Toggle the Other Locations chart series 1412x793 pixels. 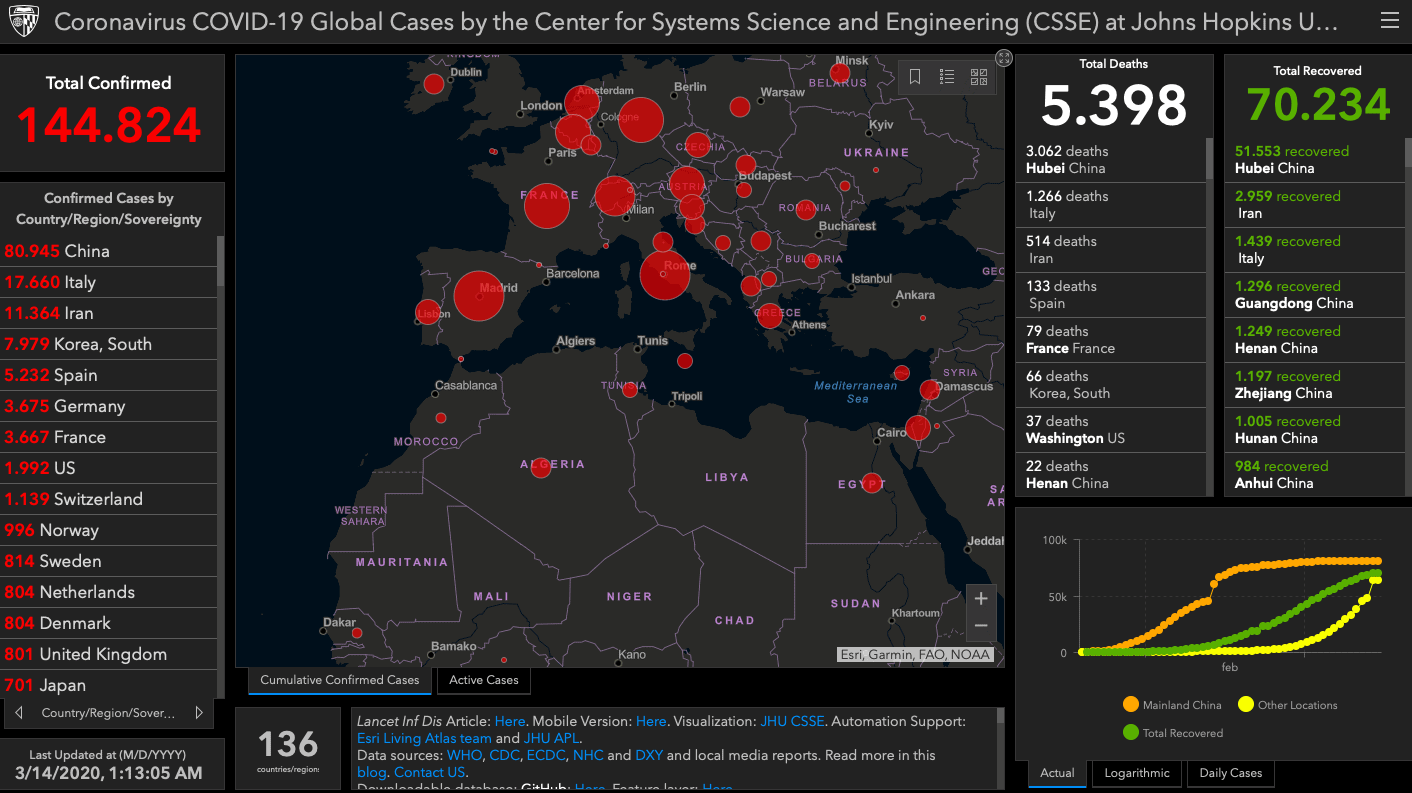1287,705
